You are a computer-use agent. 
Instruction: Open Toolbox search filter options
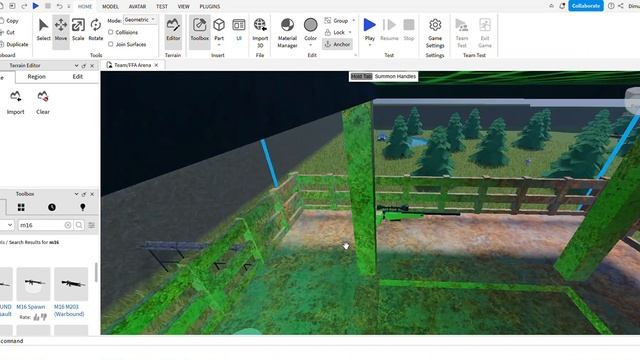[92, 225]
